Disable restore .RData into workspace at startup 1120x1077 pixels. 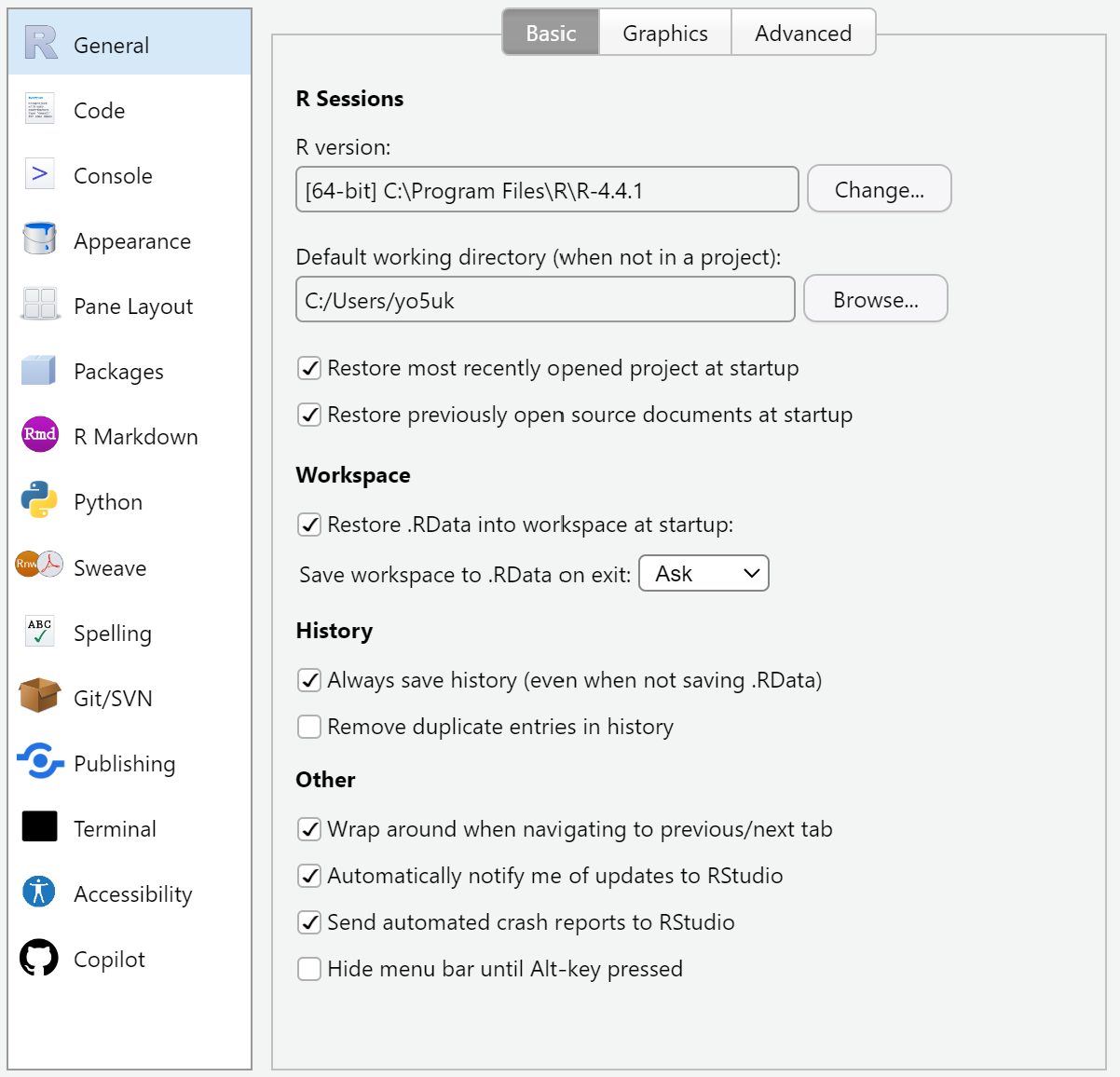309,525
